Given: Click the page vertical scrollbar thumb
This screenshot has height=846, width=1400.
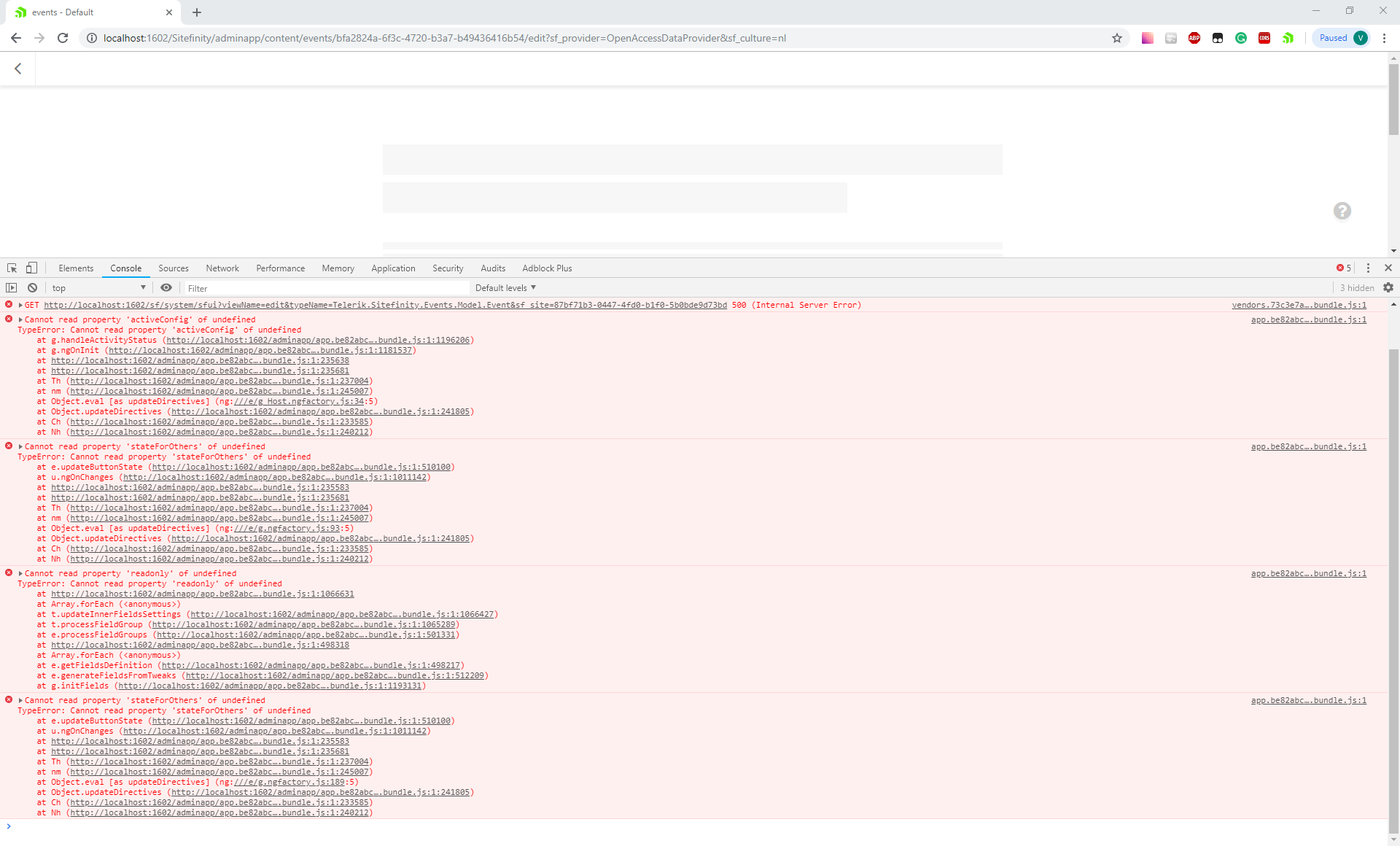Looking at the screenshot, I should pyautogui.click(x=1393, y=99).
